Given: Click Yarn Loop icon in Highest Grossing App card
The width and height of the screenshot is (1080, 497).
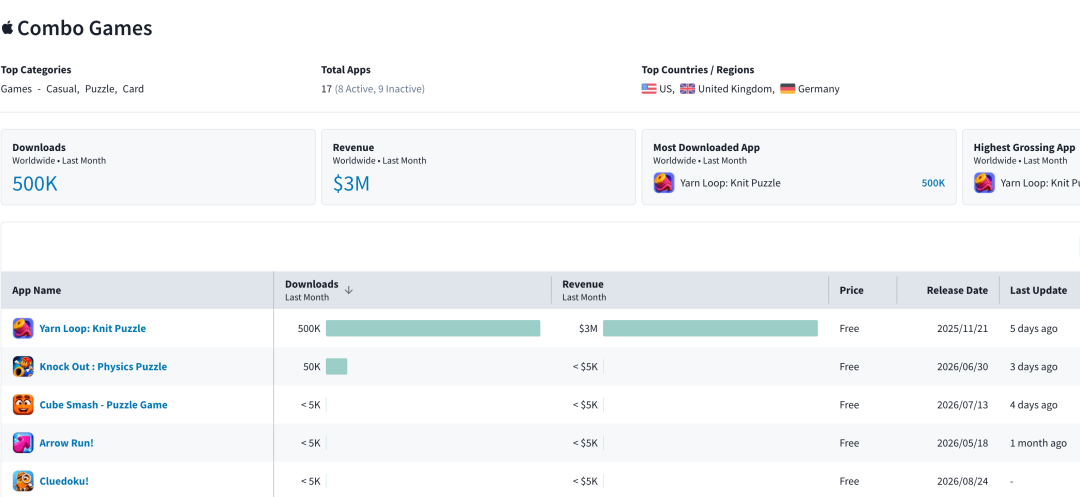Looking at the screenshot, I should tap(984, 183).
